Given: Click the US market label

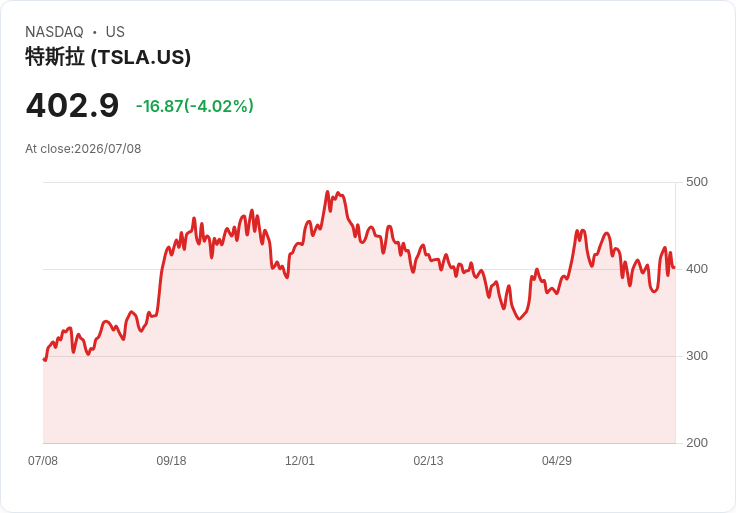Looking at the screenshot, I should (115, 32).
